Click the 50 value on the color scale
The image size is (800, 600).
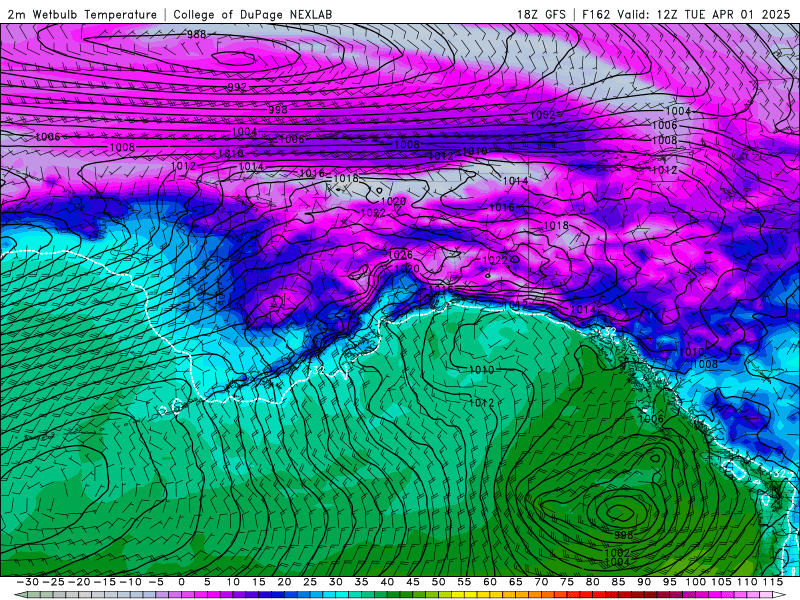pyautogui.click(x=438, y=582)
